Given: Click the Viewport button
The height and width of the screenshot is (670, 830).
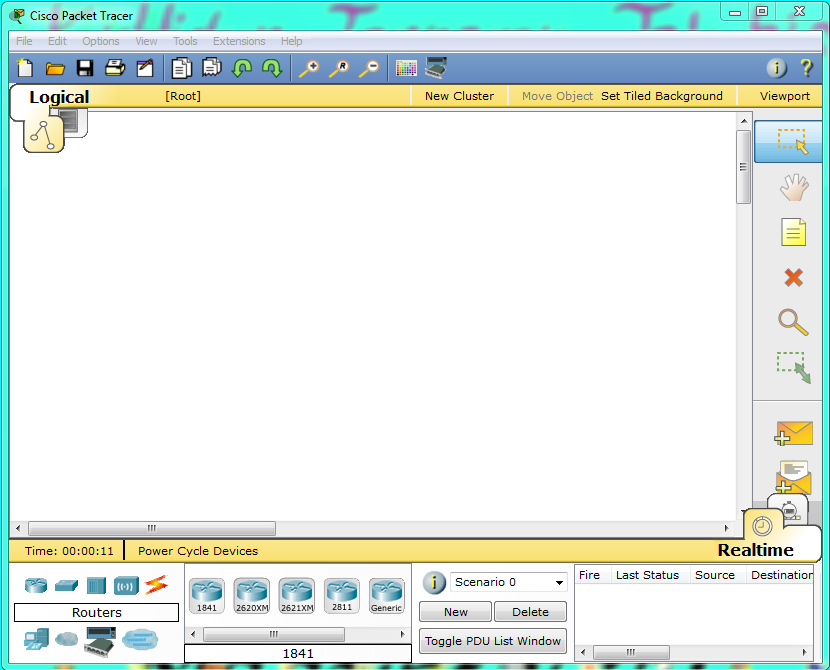Looking at the screenshot, I should tap(784, 96).
